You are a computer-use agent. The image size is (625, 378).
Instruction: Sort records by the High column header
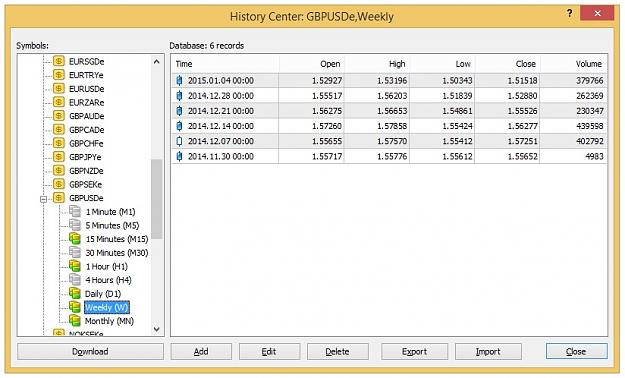(x=377, y=64)
